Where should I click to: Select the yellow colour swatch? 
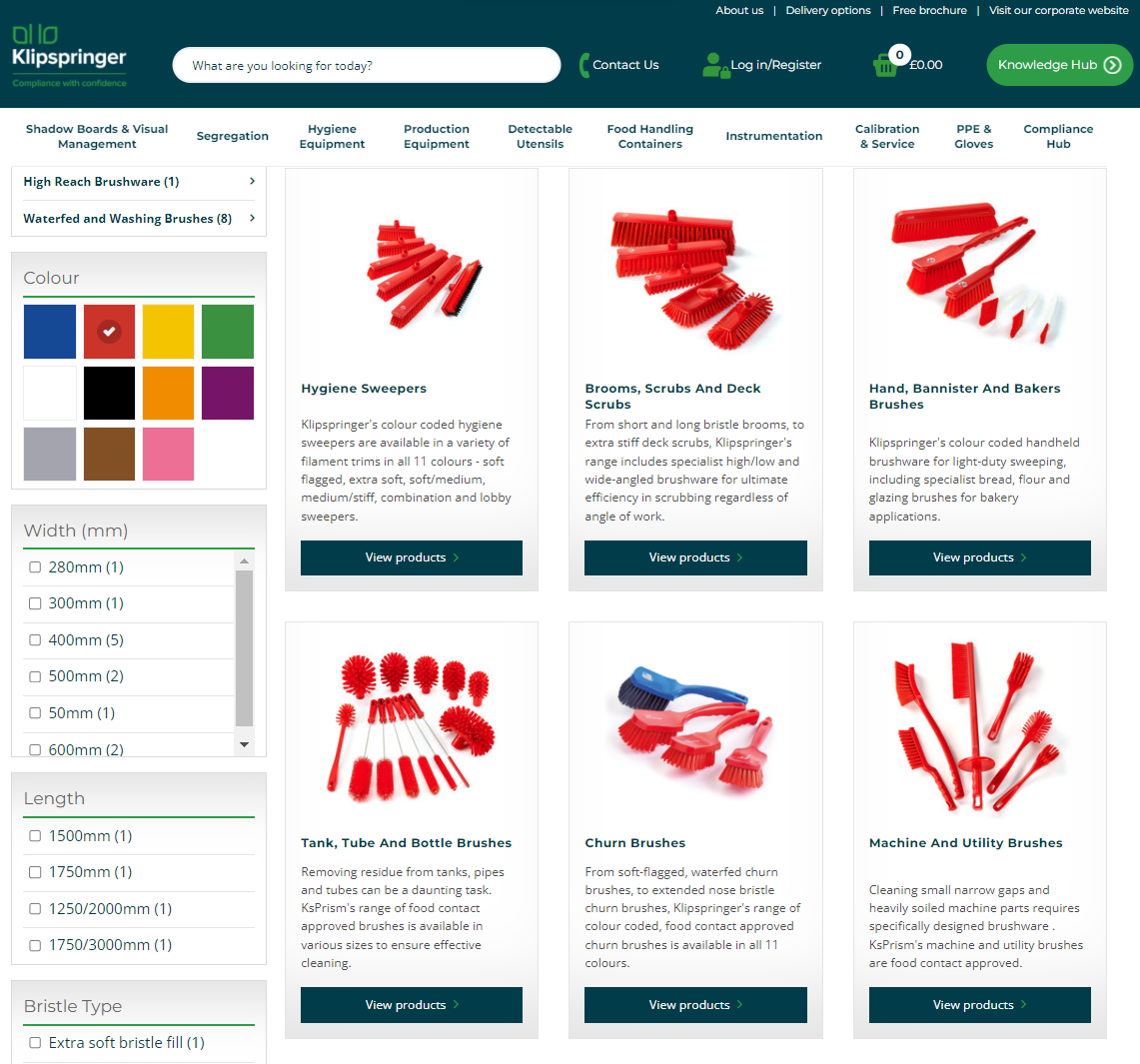[x=168, y=332]
